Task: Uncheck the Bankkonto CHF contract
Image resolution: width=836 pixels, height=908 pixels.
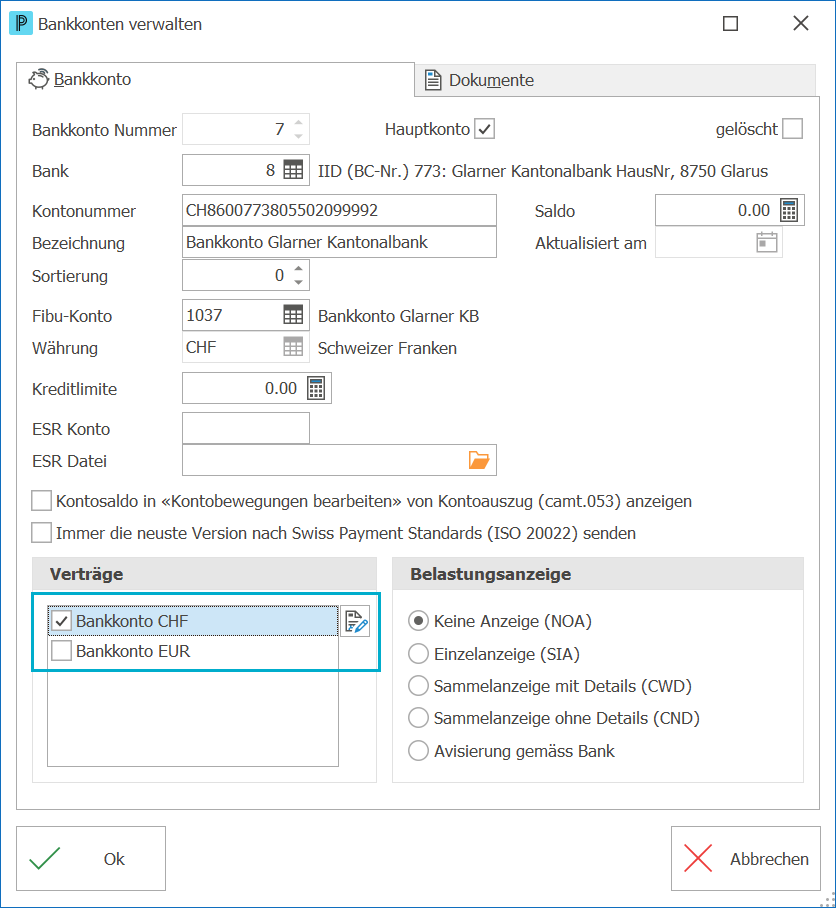Action: pos(61,621)
